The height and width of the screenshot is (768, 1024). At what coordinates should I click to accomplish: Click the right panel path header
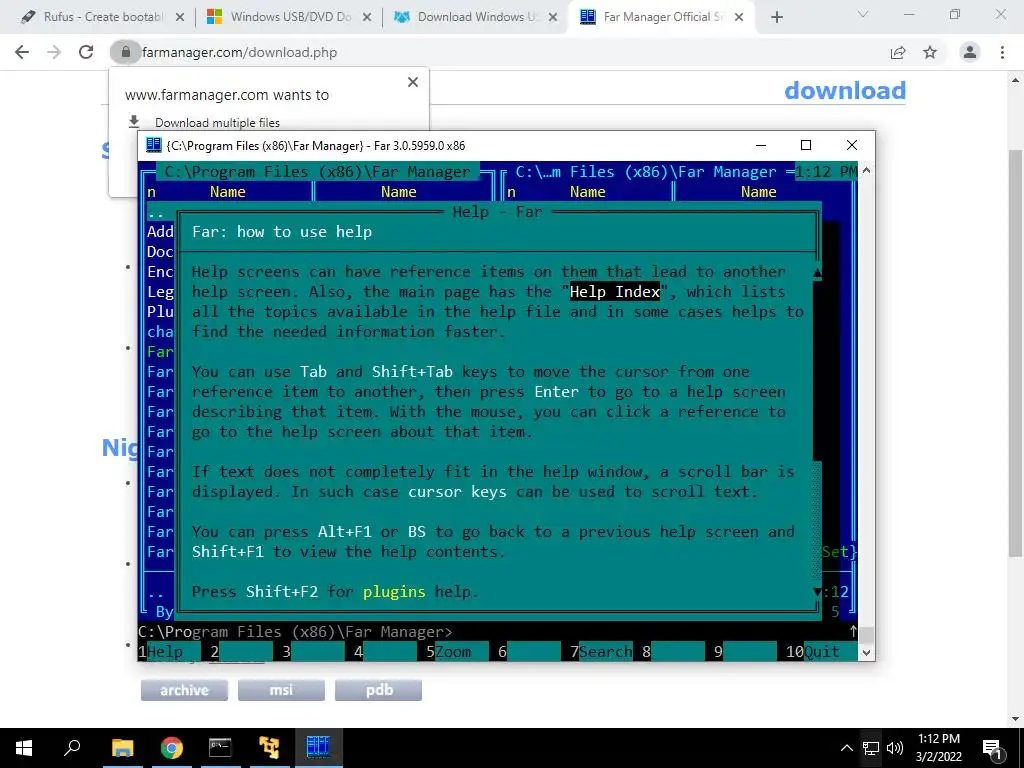(x=646, y=172)
